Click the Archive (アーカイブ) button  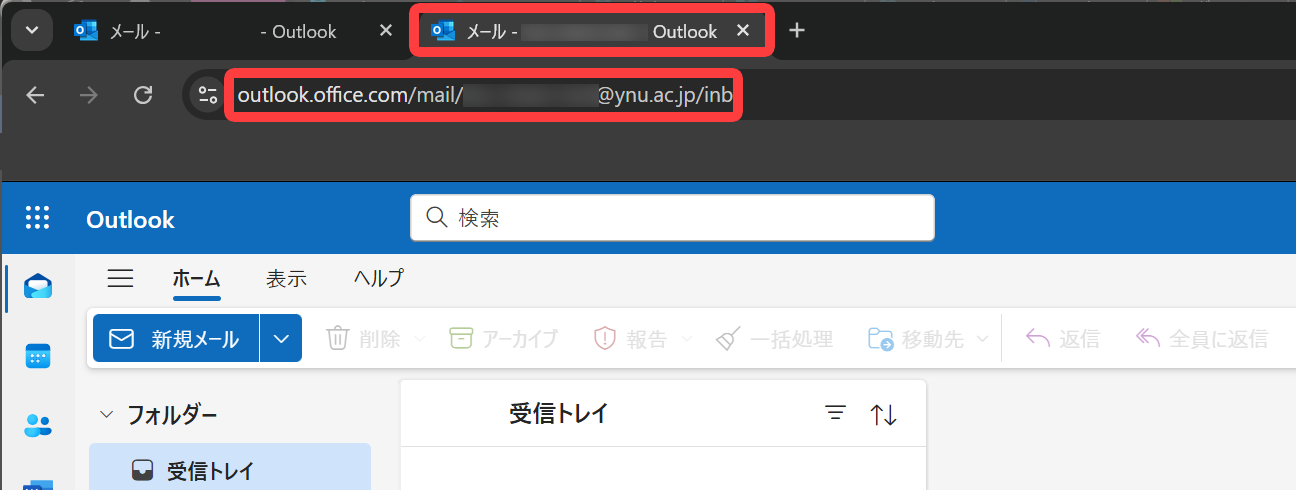coord(503,339)
